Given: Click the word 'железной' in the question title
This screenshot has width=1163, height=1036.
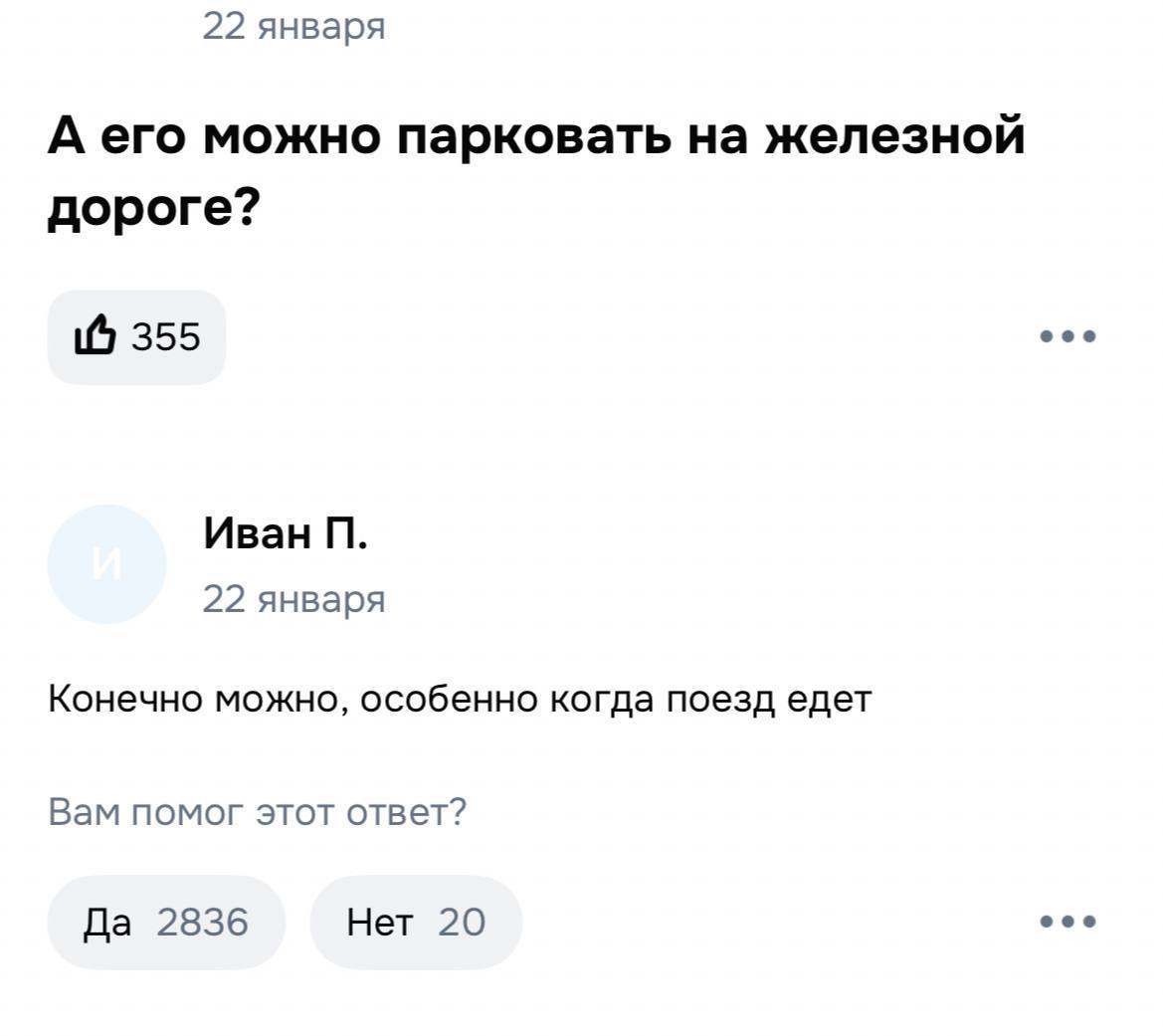Looking at the screenshot, I should tap(893, 135).
